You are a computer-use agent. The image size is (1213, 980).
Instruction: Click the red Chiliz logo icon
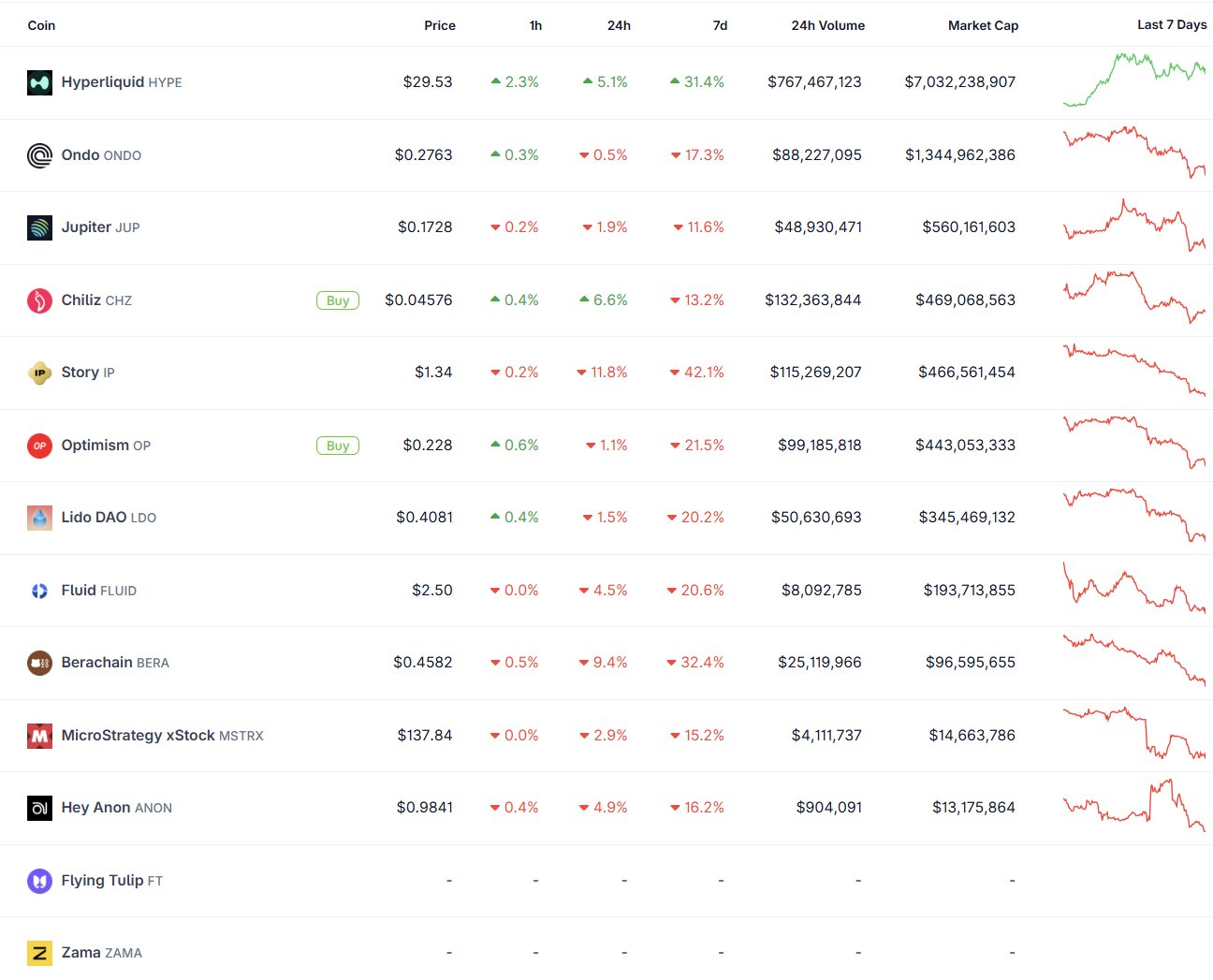(39, 300)
